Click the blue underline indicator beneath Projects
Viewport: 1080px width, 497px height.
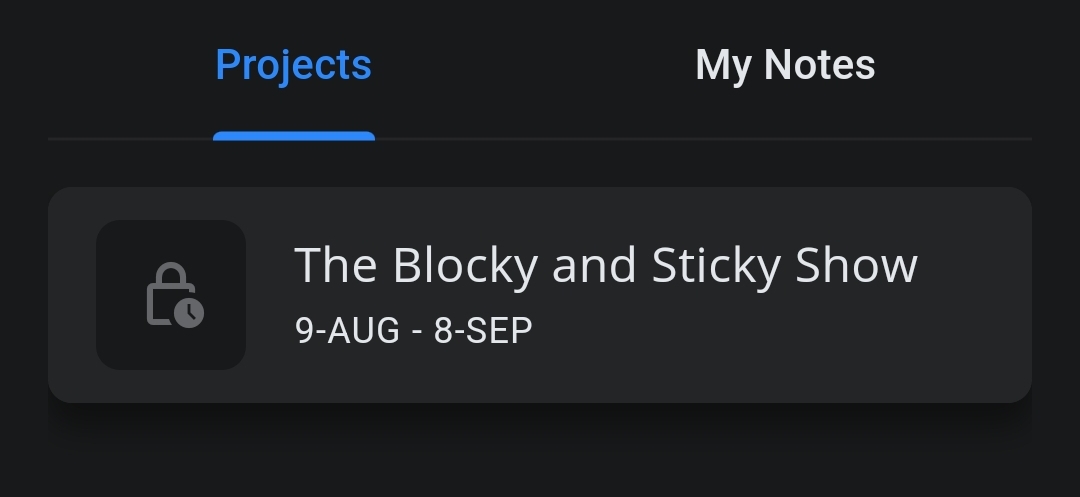pos(294,136)
